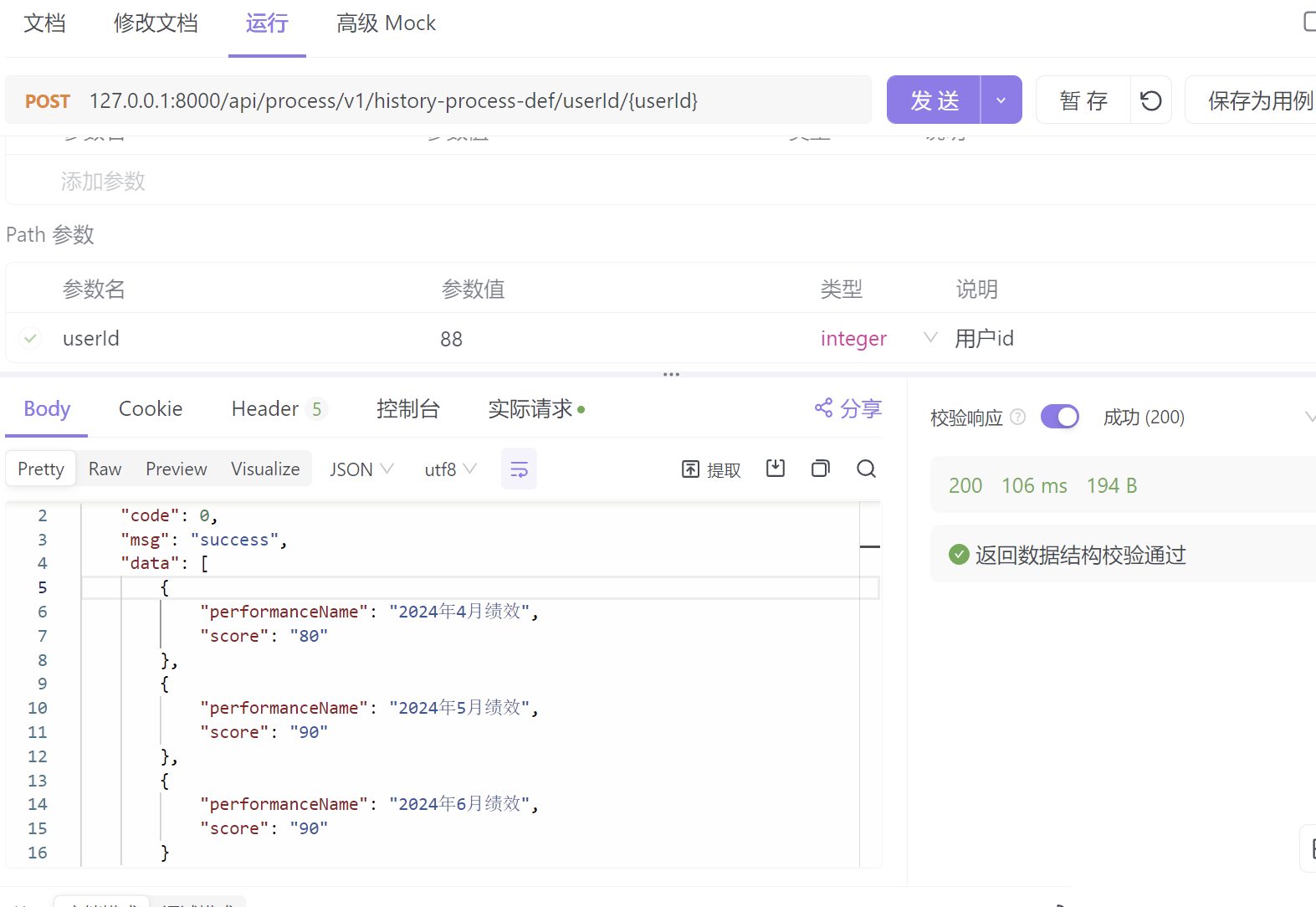Click the 保存为用例 button
Screen dimensions: 1316x907
click(x=1255, y=100)
